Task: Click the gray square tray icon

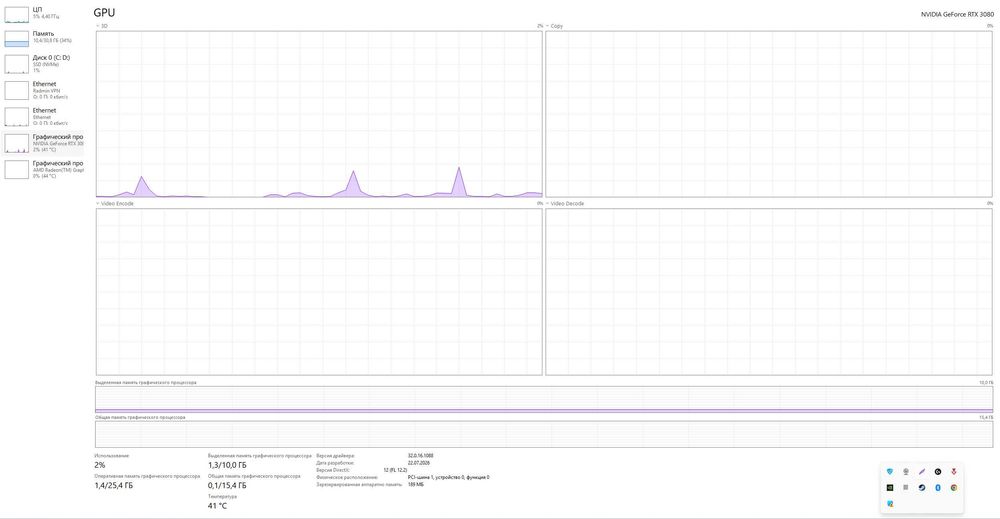Action: click(906, 488)
